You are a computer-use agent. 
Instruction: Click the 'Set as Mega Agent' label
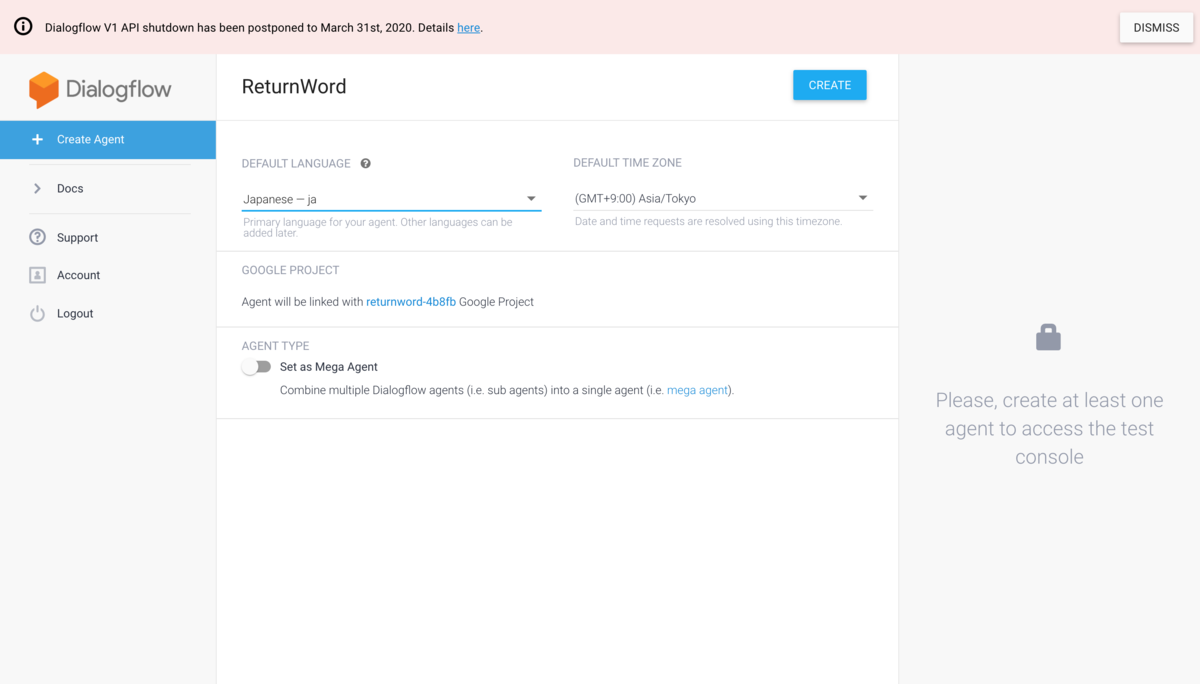[329, 367]
